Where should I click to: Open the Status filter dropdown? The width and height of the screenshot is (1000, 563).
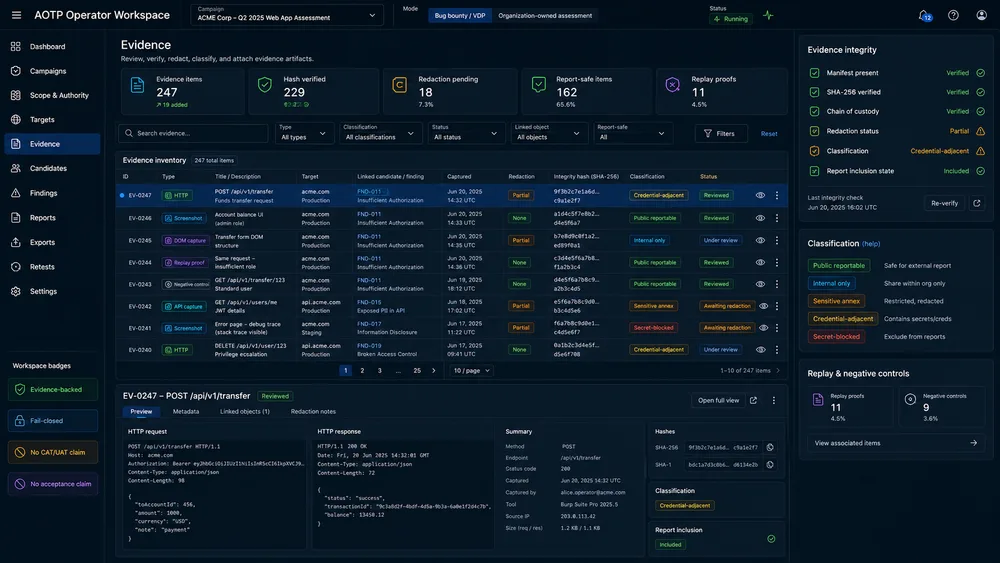click(x=466, y=133)
